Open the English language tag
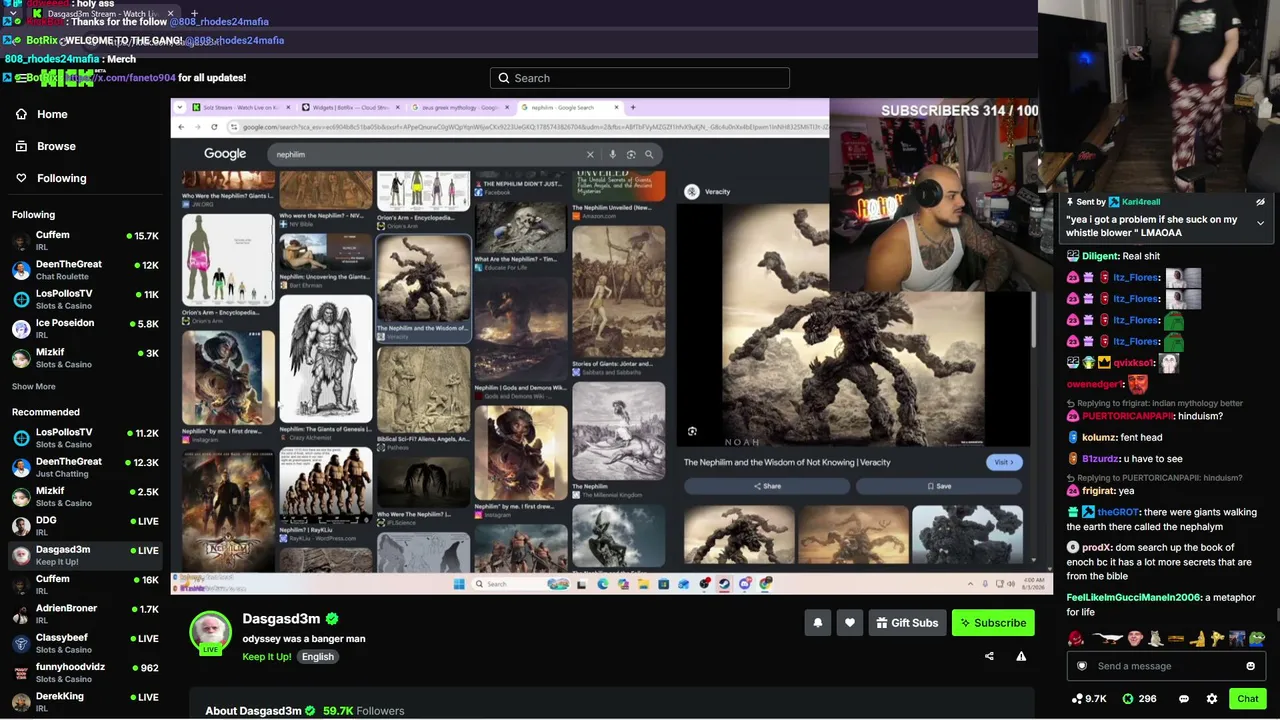This screenshot has height=720, width=1280. pyautogui.click(x=318, y=657)
